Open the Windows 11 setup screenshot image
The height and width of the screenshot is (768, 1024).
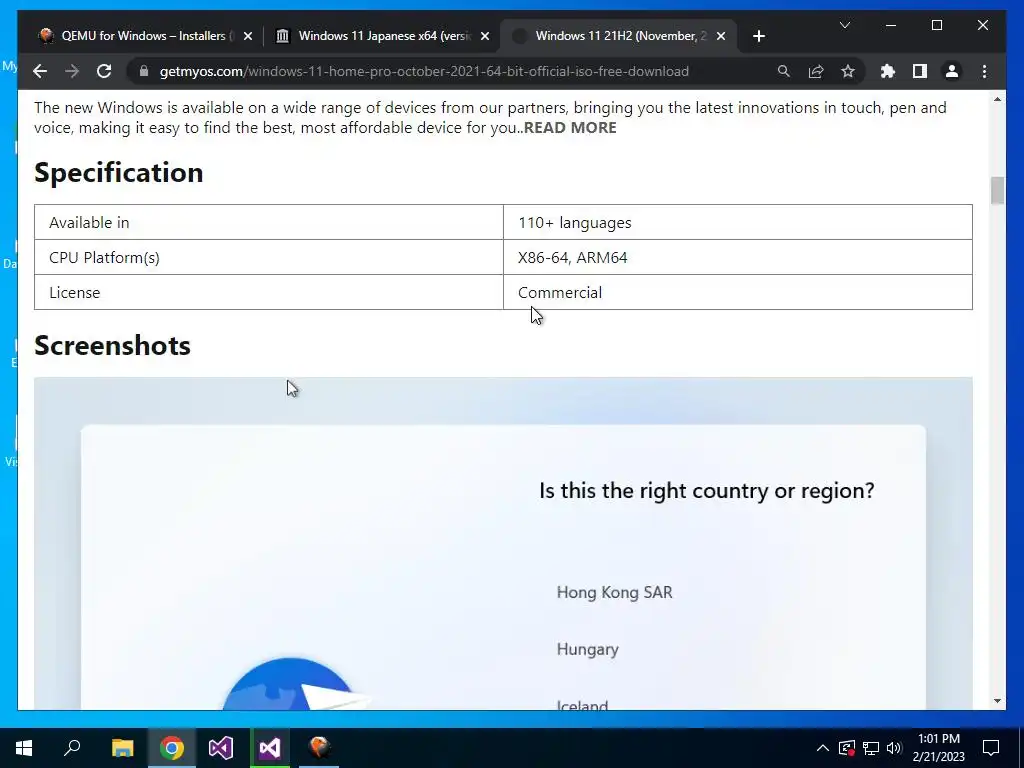pos(503,543)
